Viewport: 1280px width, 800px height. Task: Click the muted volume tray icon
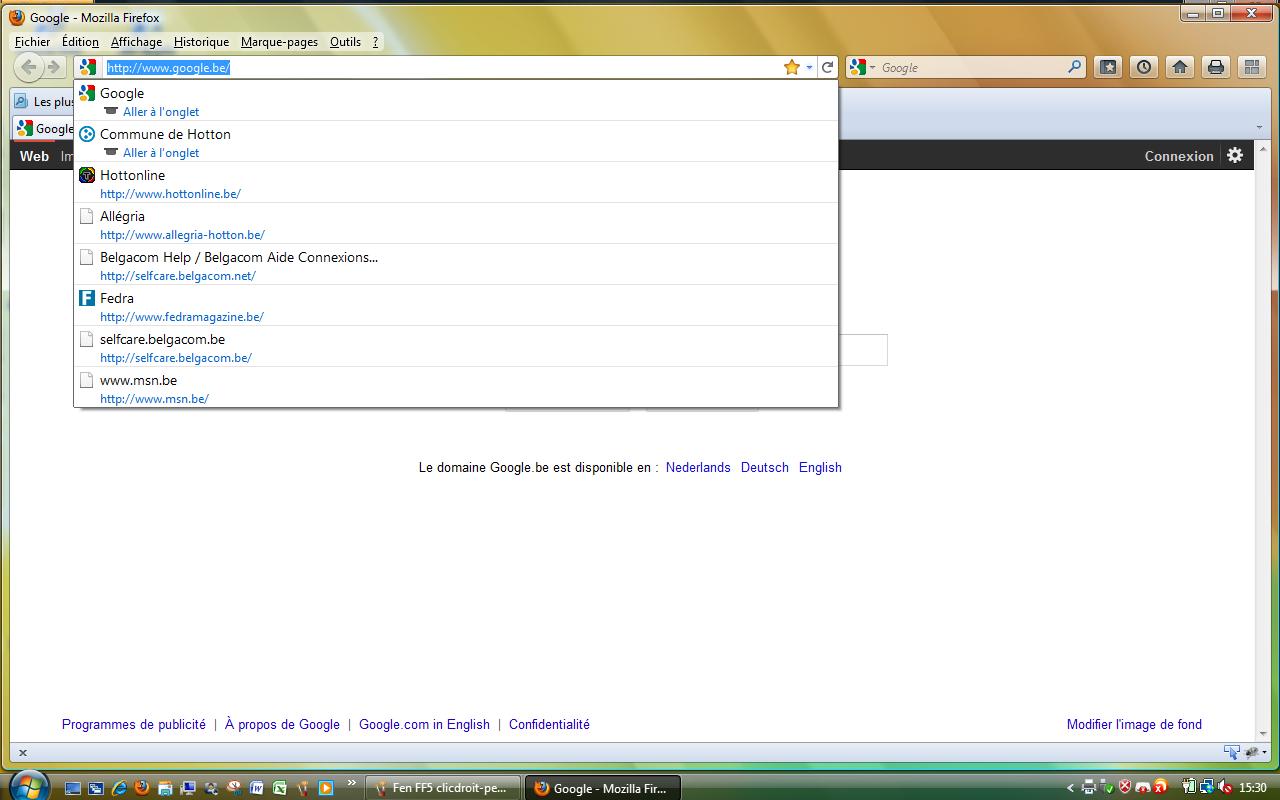(x=1226, y=787)
